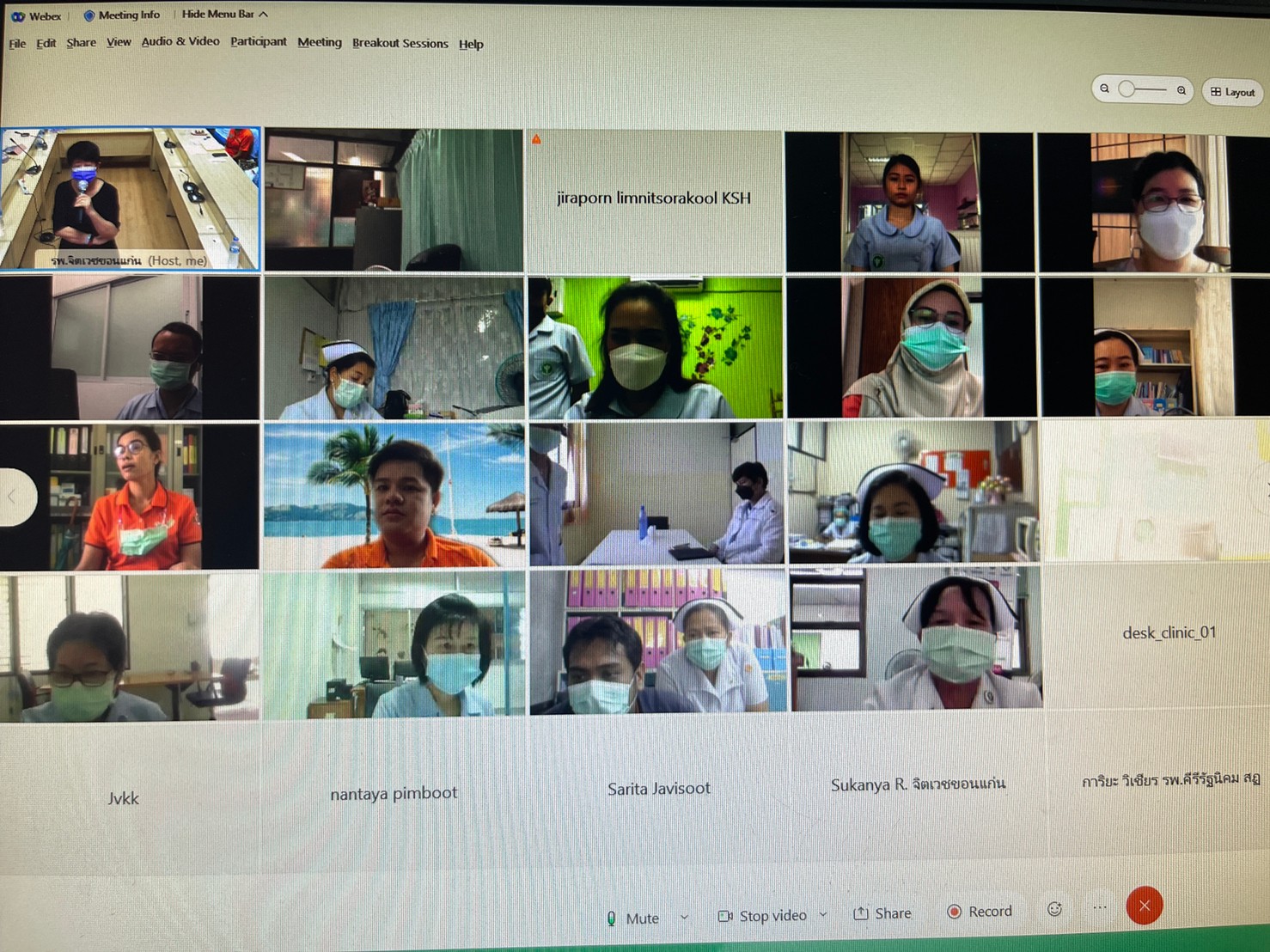Open the Layout button
The image size is (1270, 952).
1232,91
